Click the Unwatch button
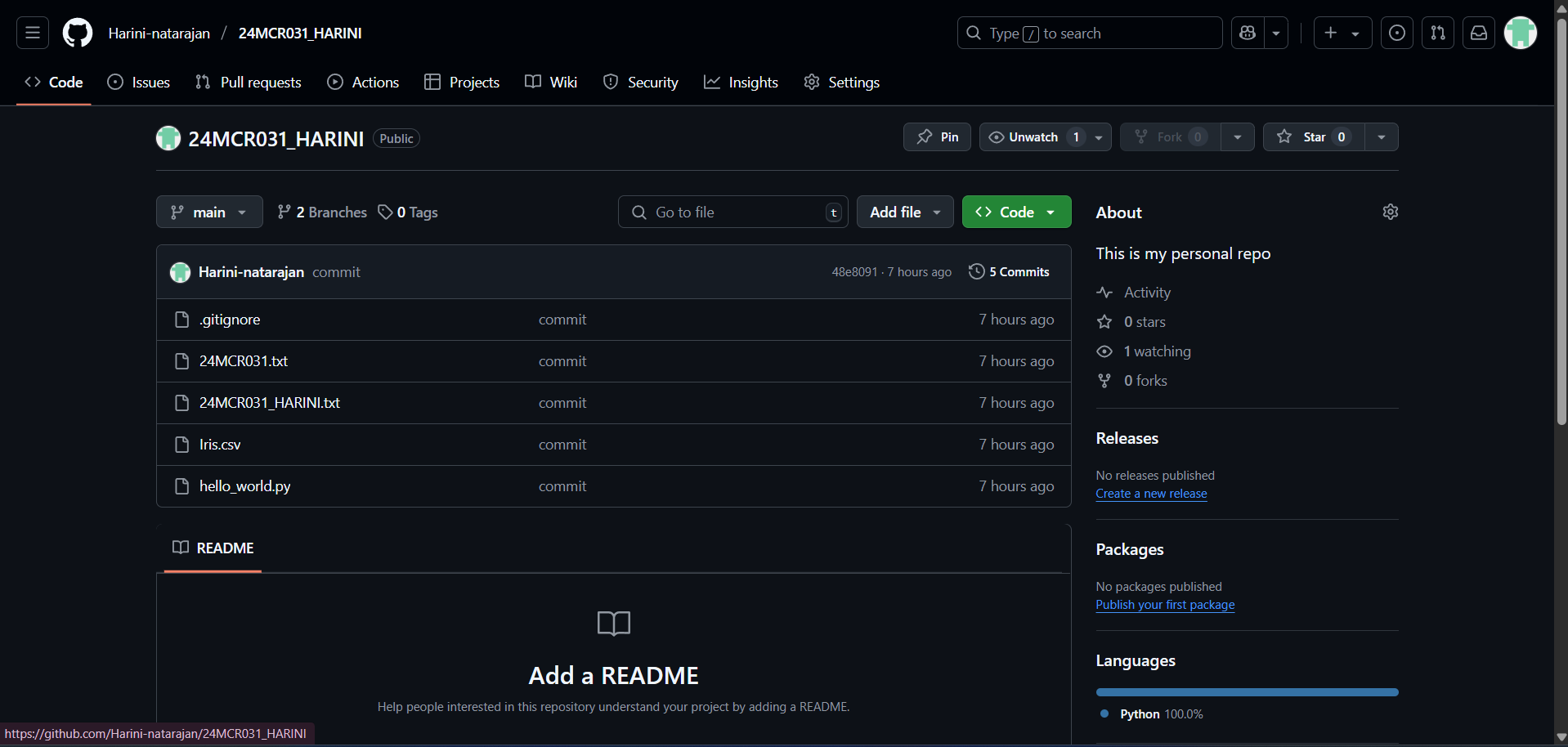1568x747 pixels. [1033, 137]
